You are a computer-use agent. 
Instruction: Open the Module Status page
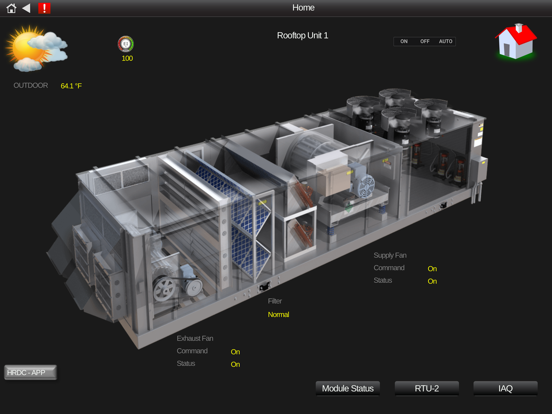tap(348, 388)
